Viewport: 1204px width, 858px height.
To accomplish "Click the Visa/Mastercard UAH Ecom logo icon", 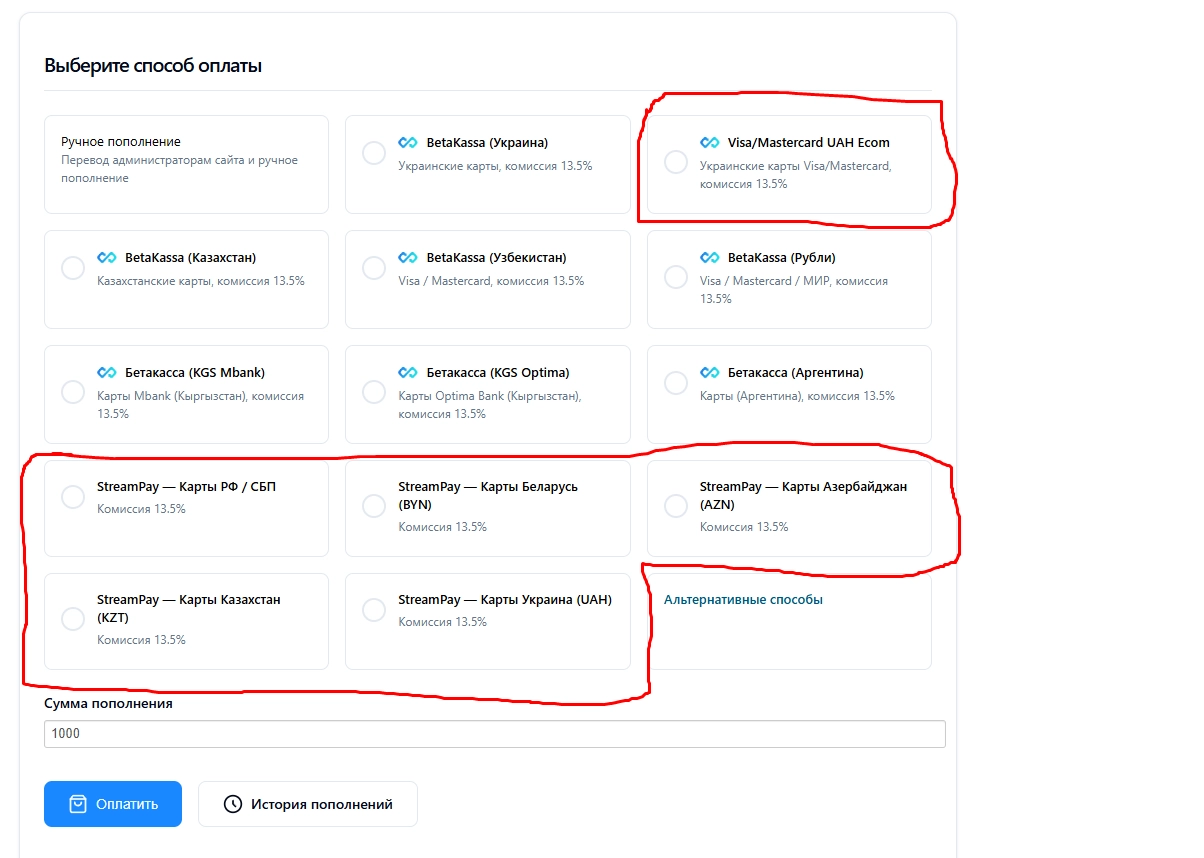I will (710, 142).
